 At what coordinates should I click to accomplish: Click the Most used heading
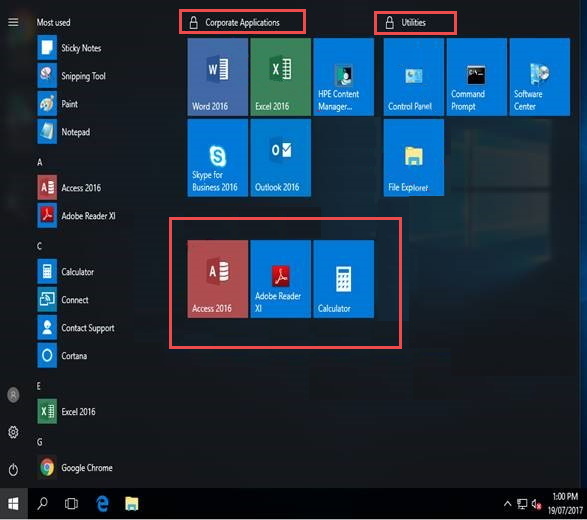(54, 22)
